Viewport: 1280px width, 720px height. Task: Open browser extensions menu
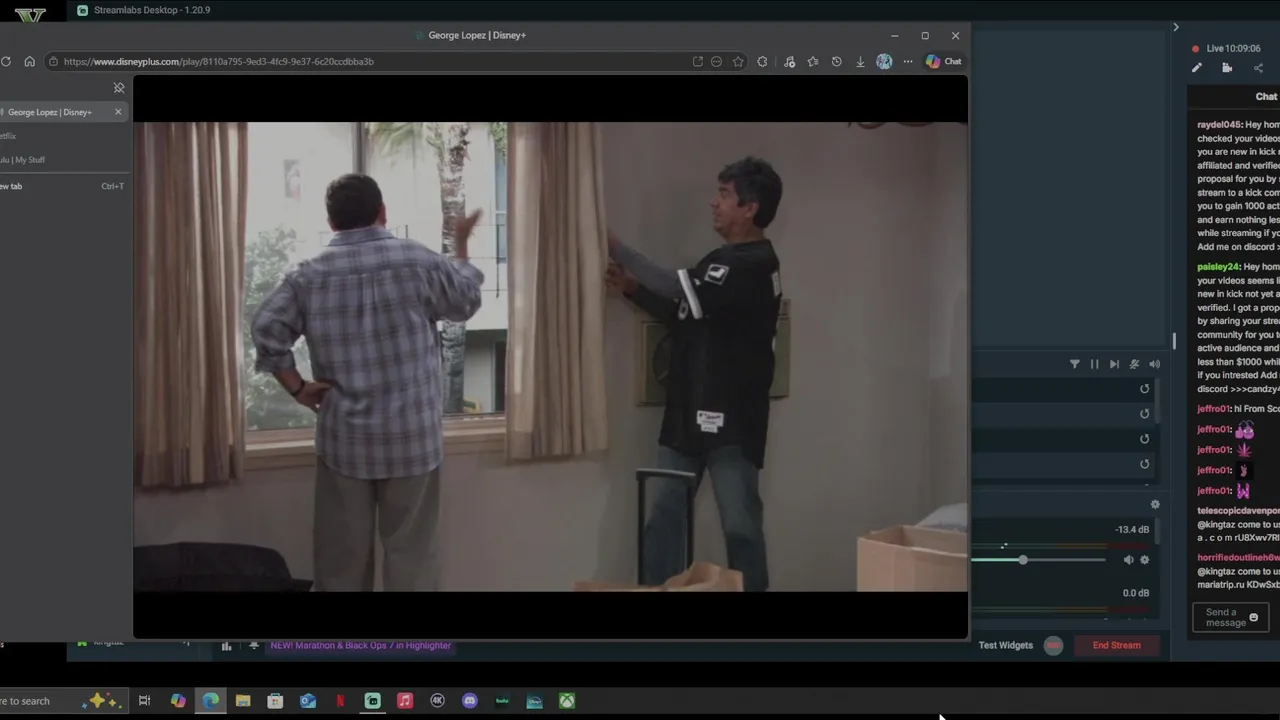[762, 61]
